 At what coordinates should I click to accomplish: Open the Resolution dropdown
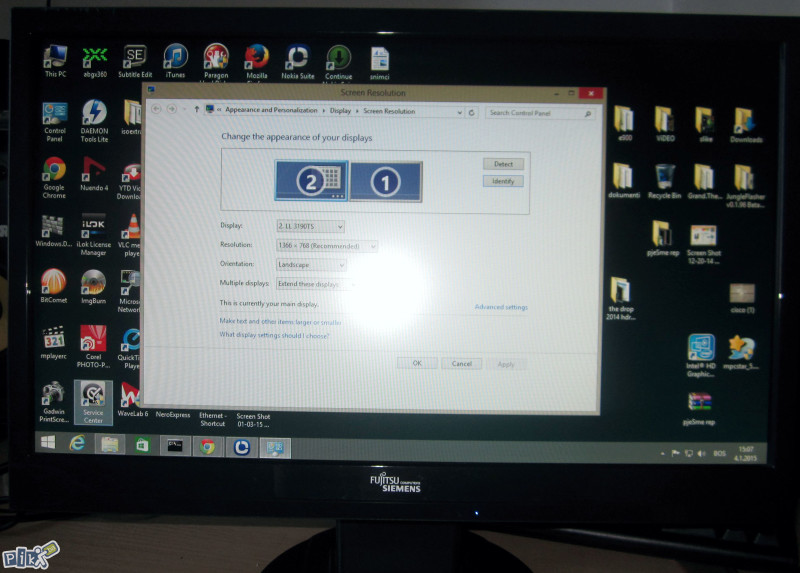pos(327,246)
